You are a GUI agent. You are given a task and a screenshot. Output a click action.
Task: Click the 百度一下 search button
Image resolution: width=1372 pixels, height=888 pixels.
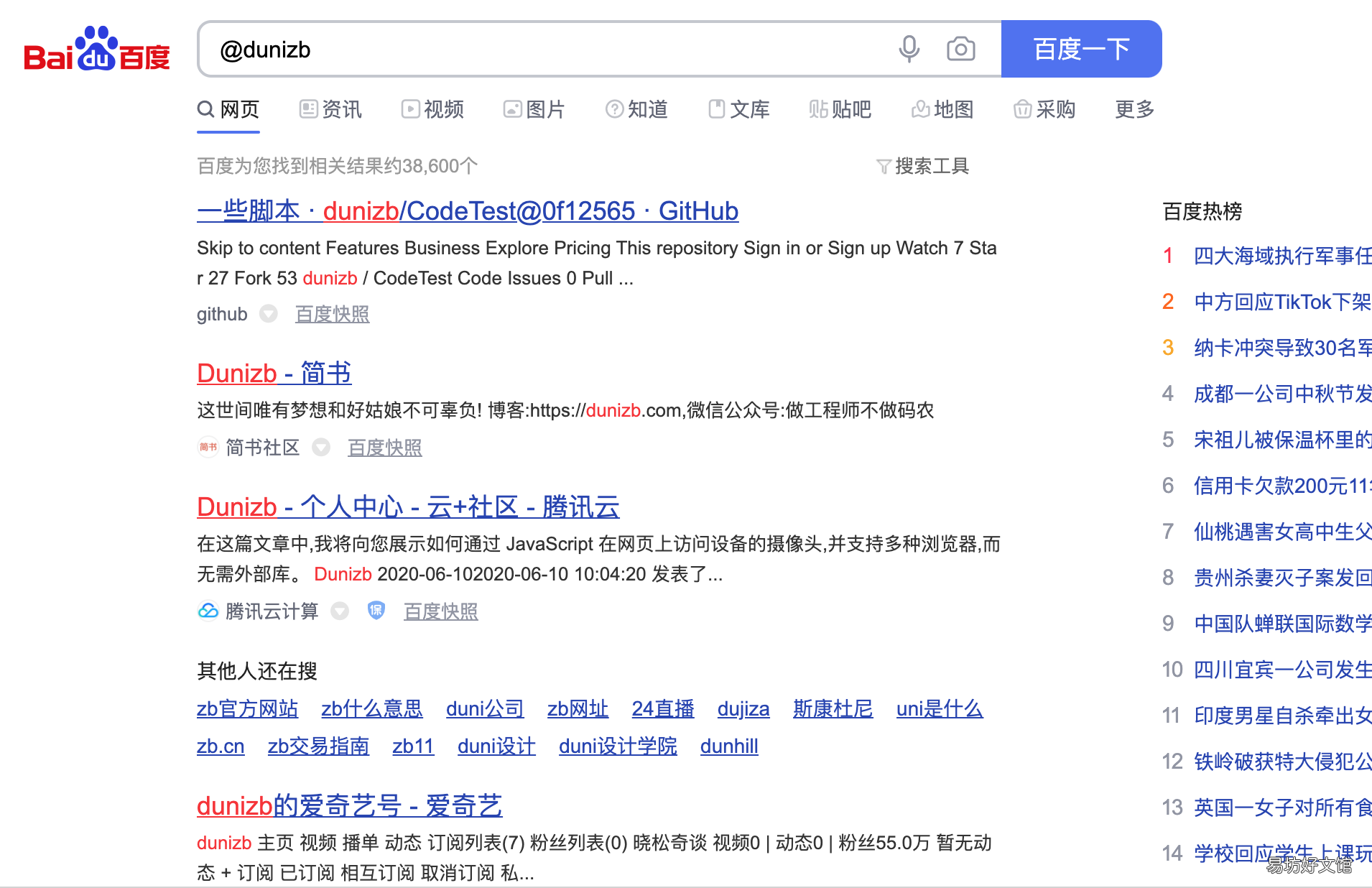pos(1081,49)
